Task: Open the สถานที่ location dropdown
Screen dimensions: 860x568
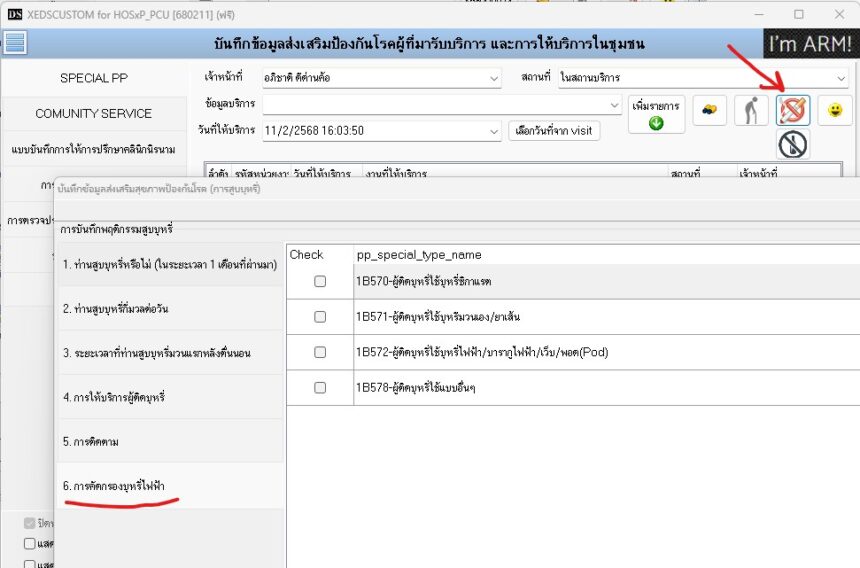Action: click(841, 78)
